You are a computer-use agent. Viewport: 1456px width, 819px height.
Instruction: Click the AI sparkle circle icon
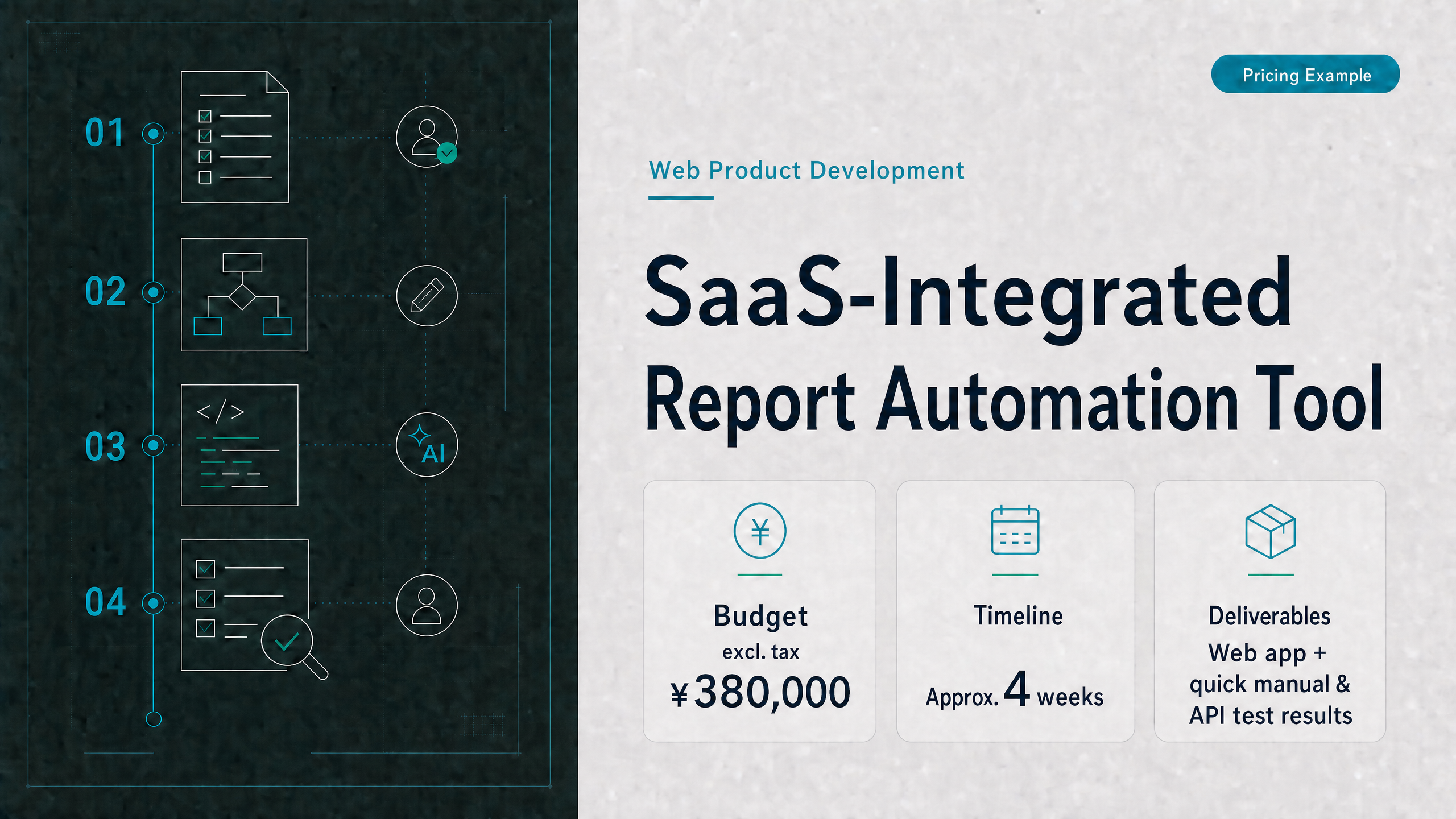(427, 445)
